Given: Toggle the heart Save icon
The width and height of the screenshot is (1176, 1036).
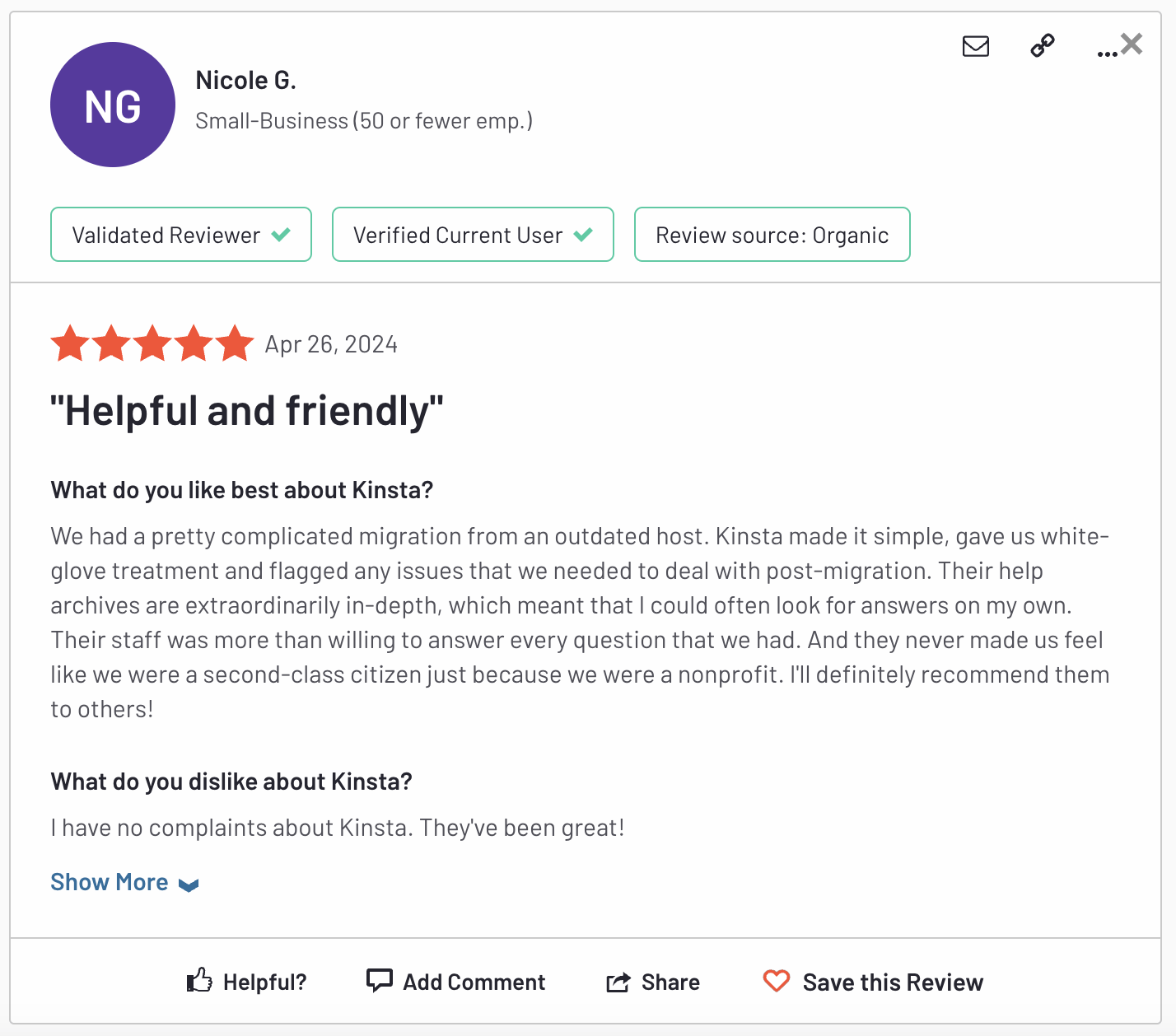Looking at the screenshot, I should pos(777,981).
